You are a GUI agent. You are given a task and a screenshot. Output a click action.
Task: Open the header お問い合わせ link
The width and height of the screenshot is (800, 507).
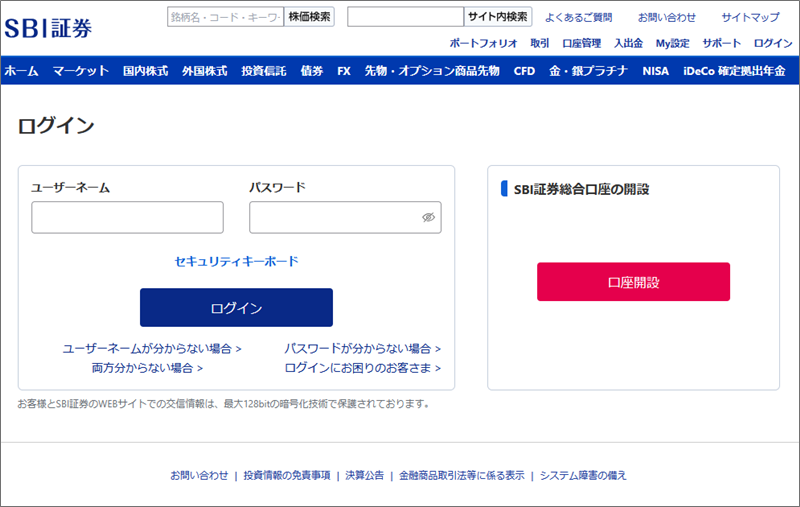[x=667, y=17]
